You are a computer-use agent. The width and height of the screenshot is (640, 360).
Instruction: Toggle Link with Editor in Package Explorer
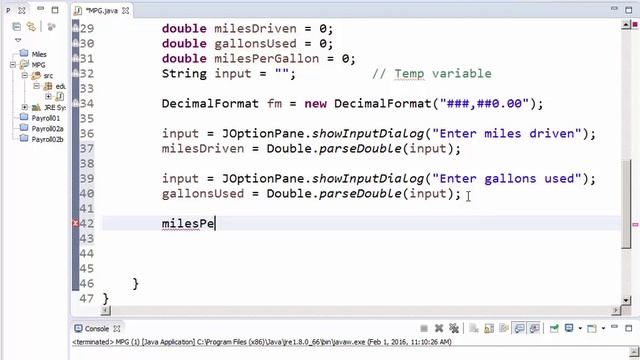(31, 27)
